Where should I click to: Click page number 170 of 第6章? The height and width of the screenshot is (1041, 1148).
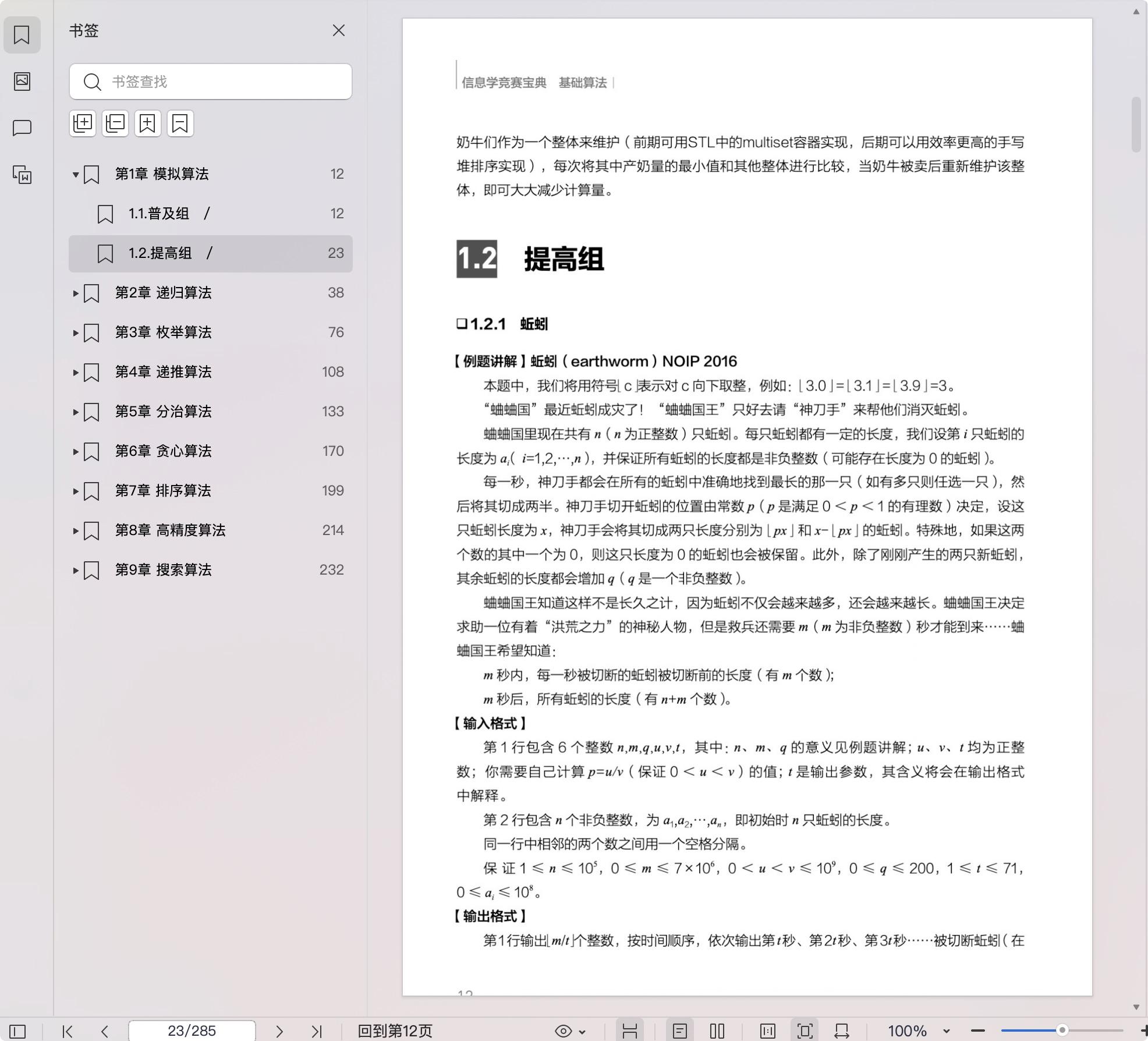click(333, 451)
